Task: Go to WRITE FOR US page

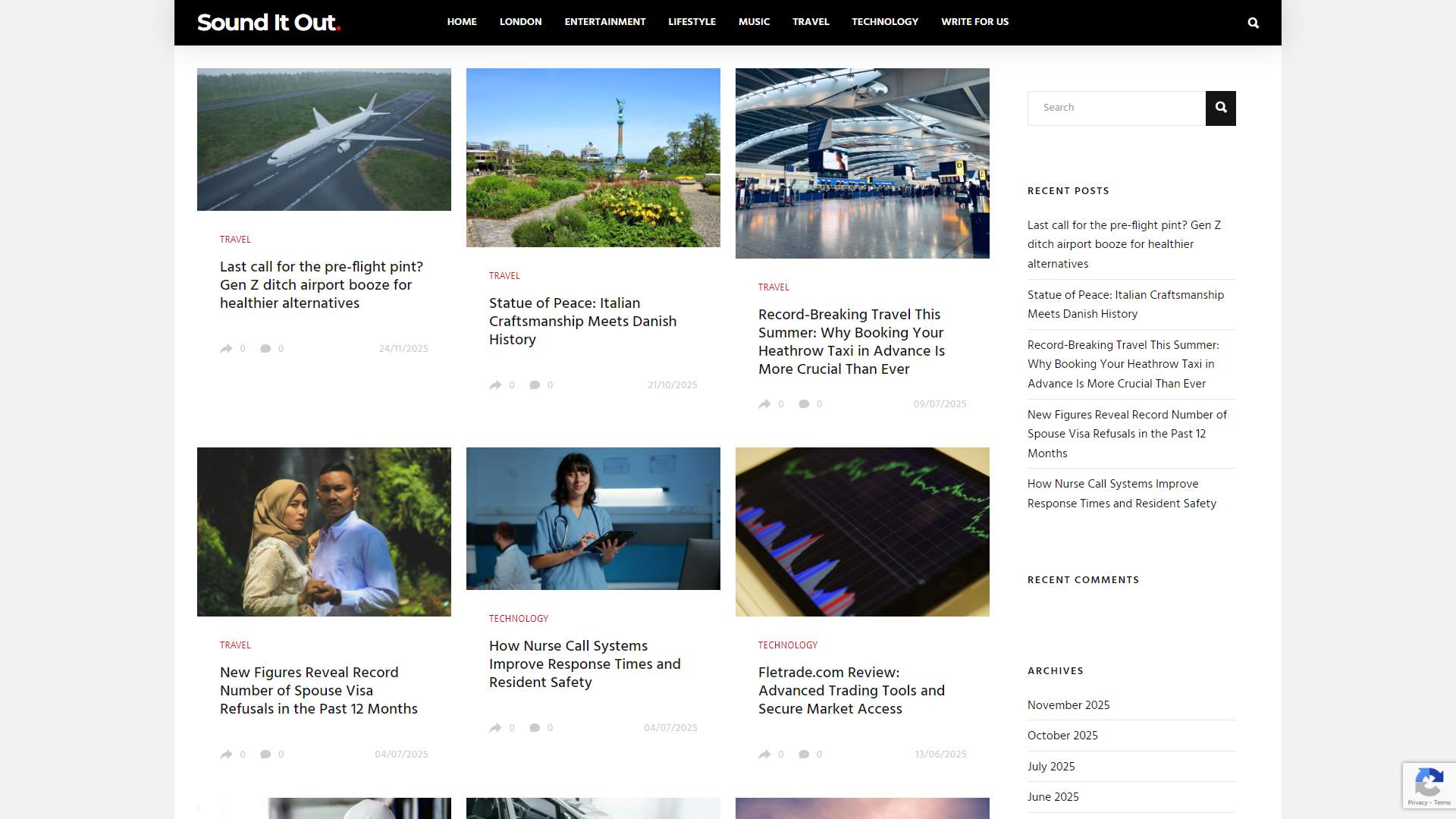Action: click(x=974, y=22)
